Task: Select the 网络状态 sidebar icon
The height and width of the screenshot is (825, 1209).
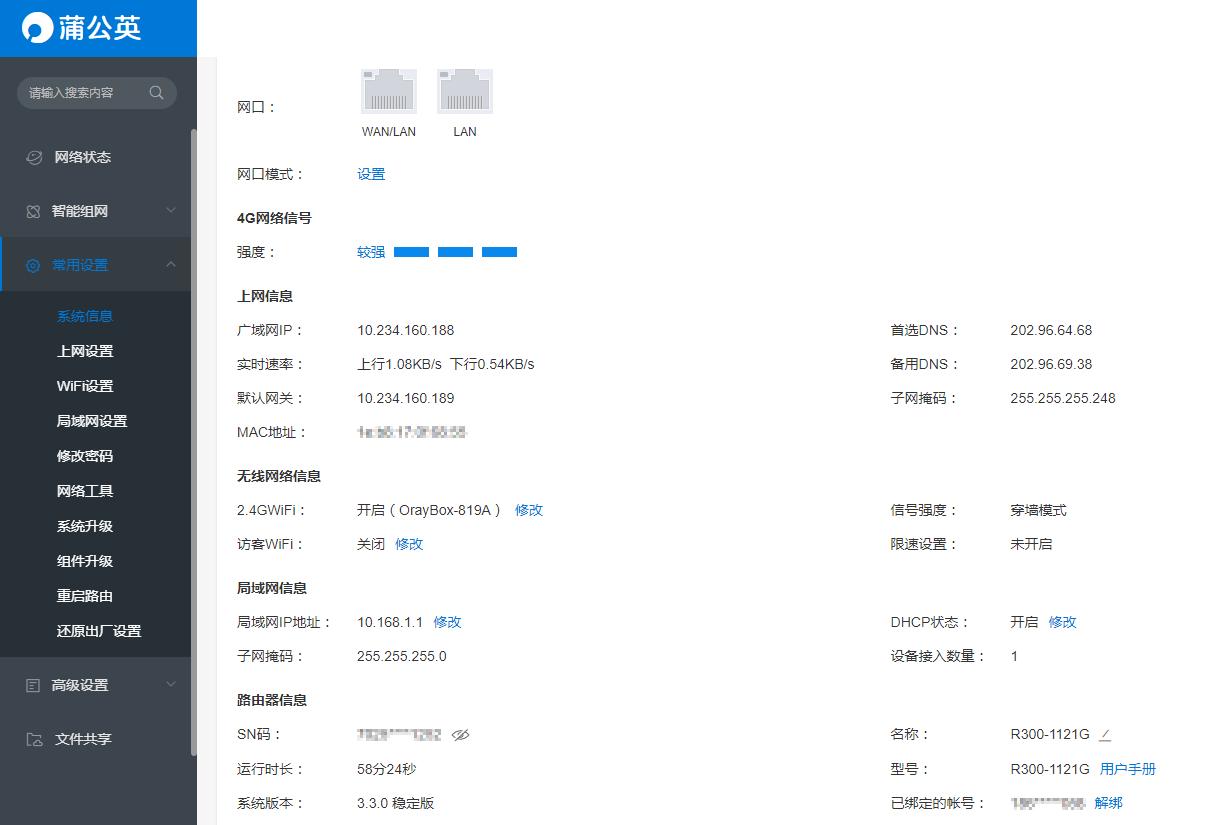Action: [34, 156]
